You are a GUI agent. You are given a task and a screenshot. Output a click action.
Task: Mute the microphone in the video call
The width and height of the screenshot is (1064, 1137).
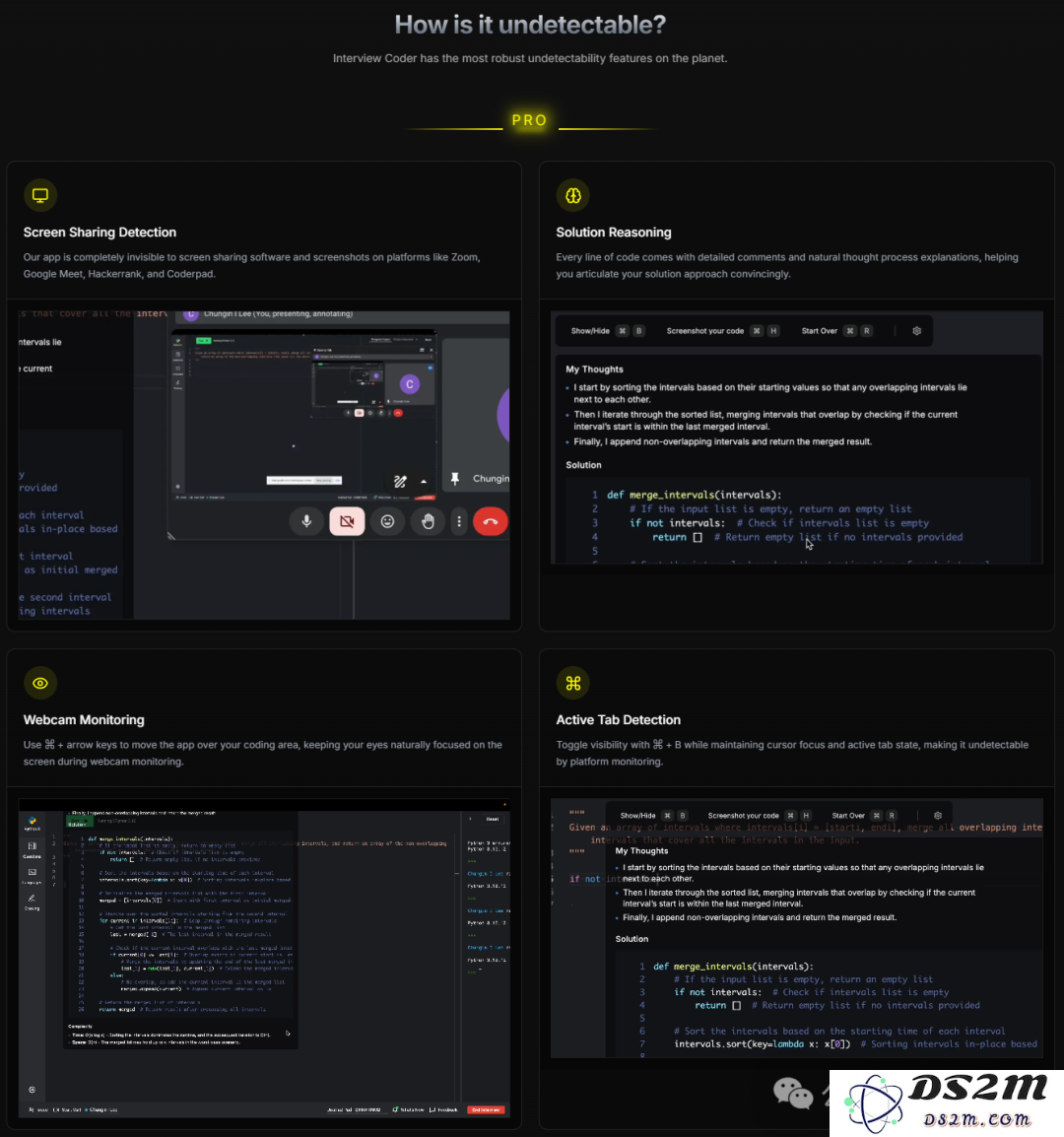(306, 521)
